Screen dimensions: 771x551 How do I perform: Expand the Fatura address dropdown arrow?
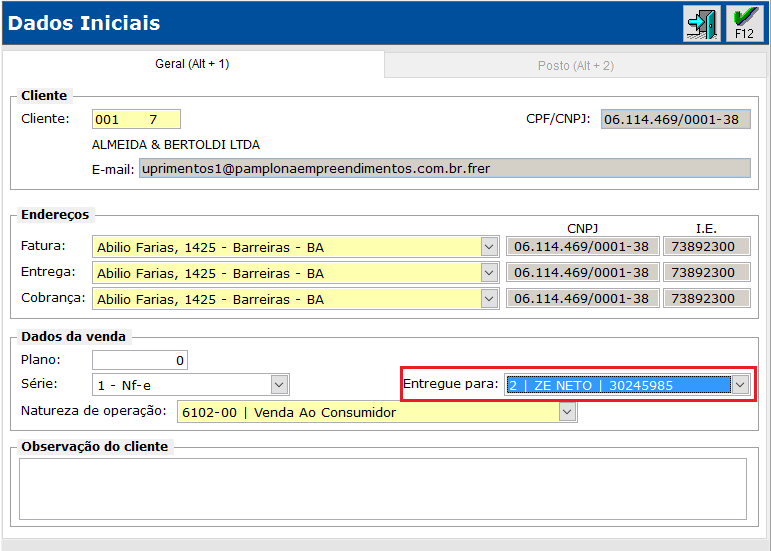[489, 247]
